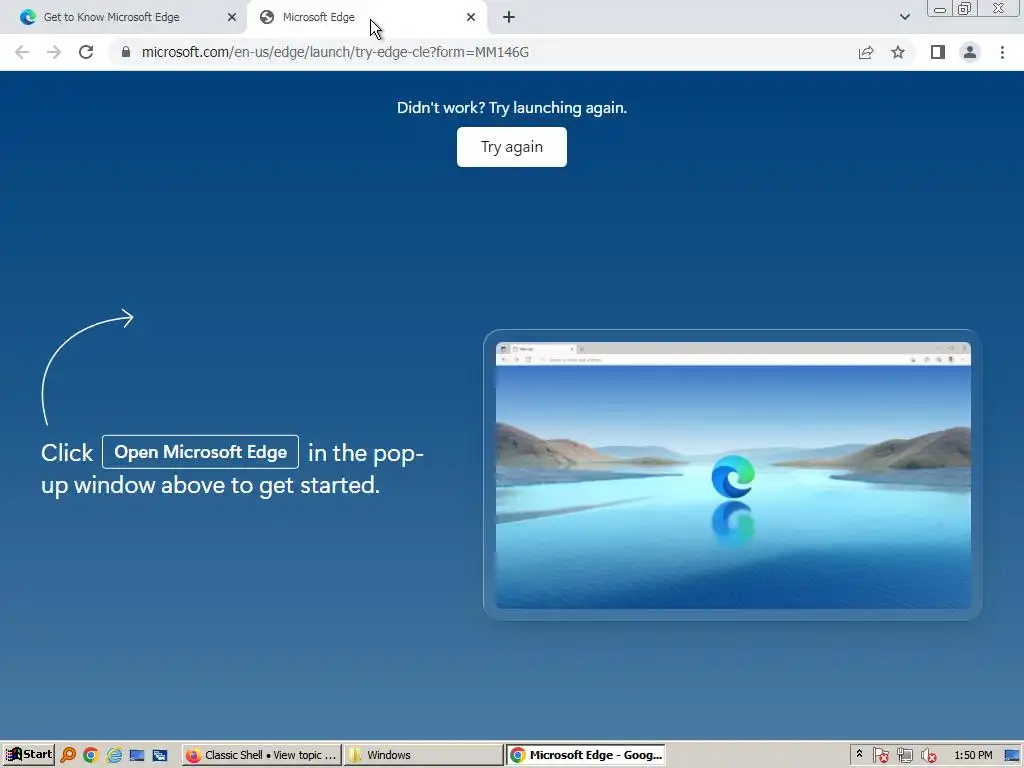Click the 1:50 PM clock
1024x768 pixels.
pos(973,755)
